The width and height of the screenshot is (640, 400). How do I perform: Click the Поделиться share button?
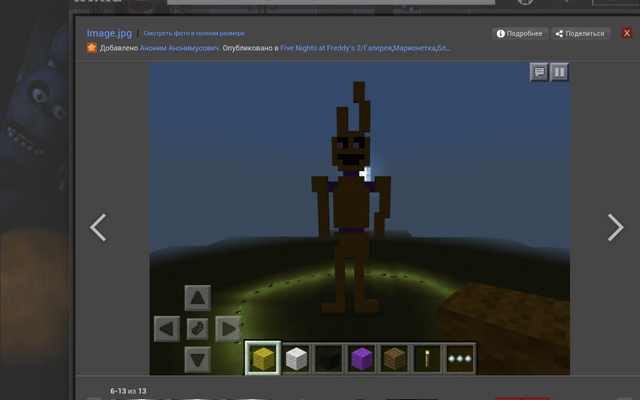(580, 33)
